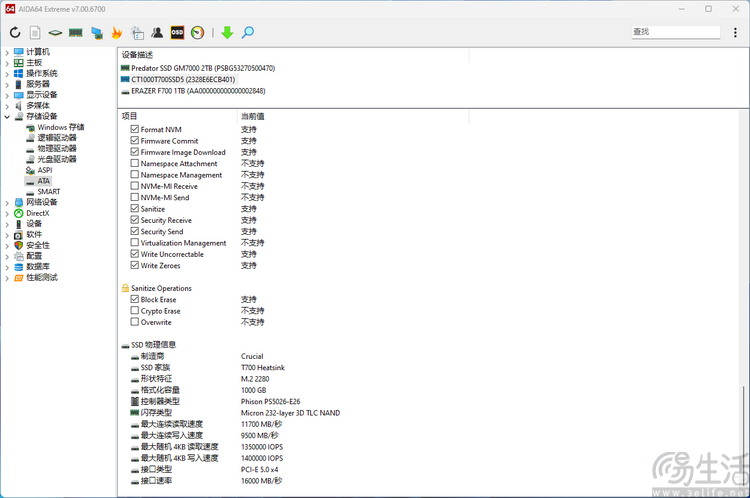
Task: Toggle the Block Erase checkbox
Action: click(x=135, y=299)
